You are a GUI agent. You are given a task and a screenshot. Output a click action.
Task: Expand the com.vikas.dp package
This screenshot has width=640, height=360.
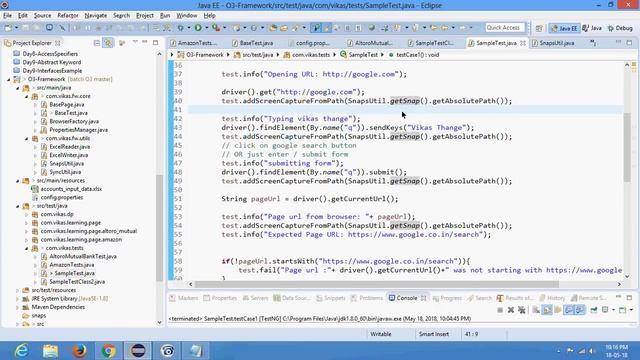27,214
